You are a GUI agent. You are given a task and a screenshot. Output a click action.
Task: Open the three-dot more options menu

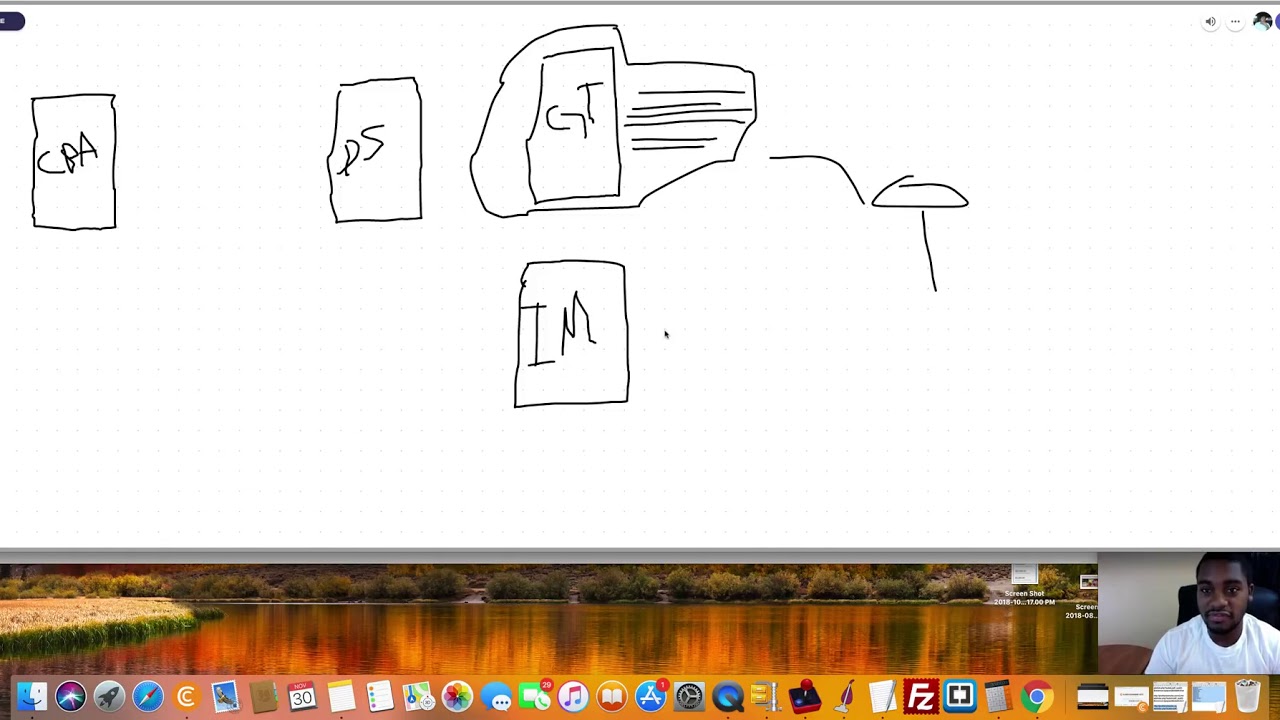click(1236, 22)
